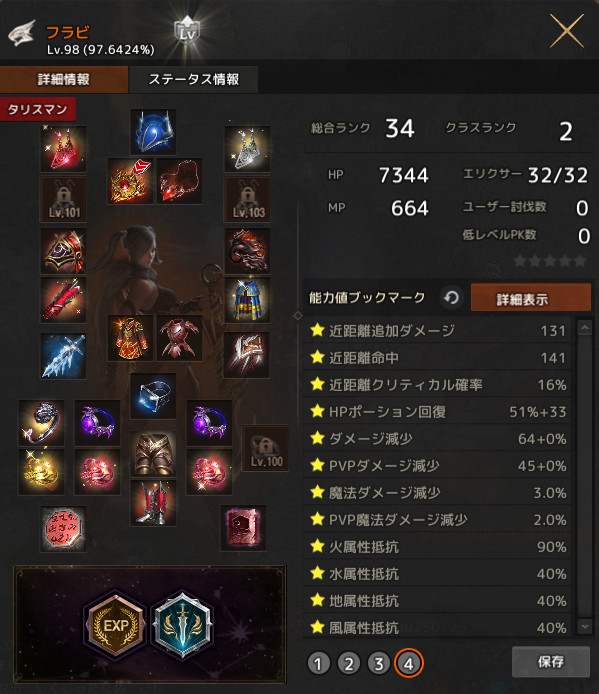
Task: Select the teal sword emblem badge
Action: coord(182,625)
